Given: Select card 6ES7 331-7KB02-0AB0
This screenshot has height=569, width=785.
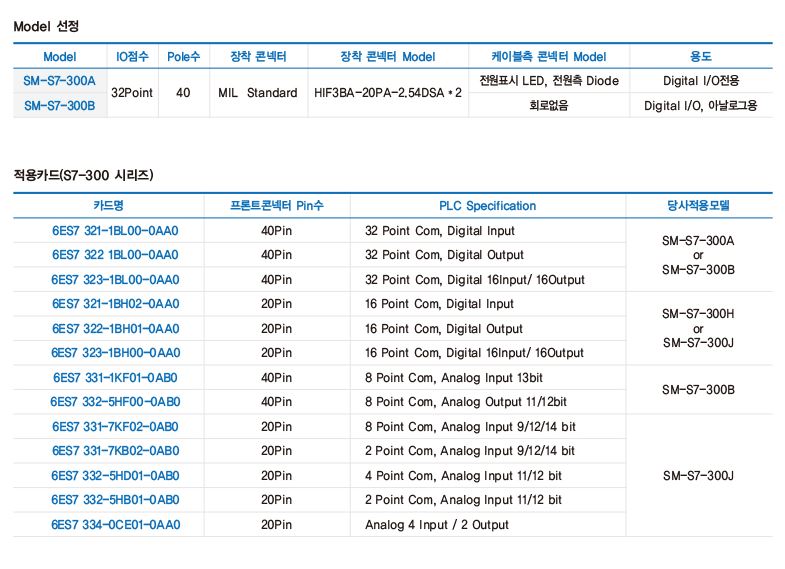Looking at the screenshot, I should pos(116,451).
